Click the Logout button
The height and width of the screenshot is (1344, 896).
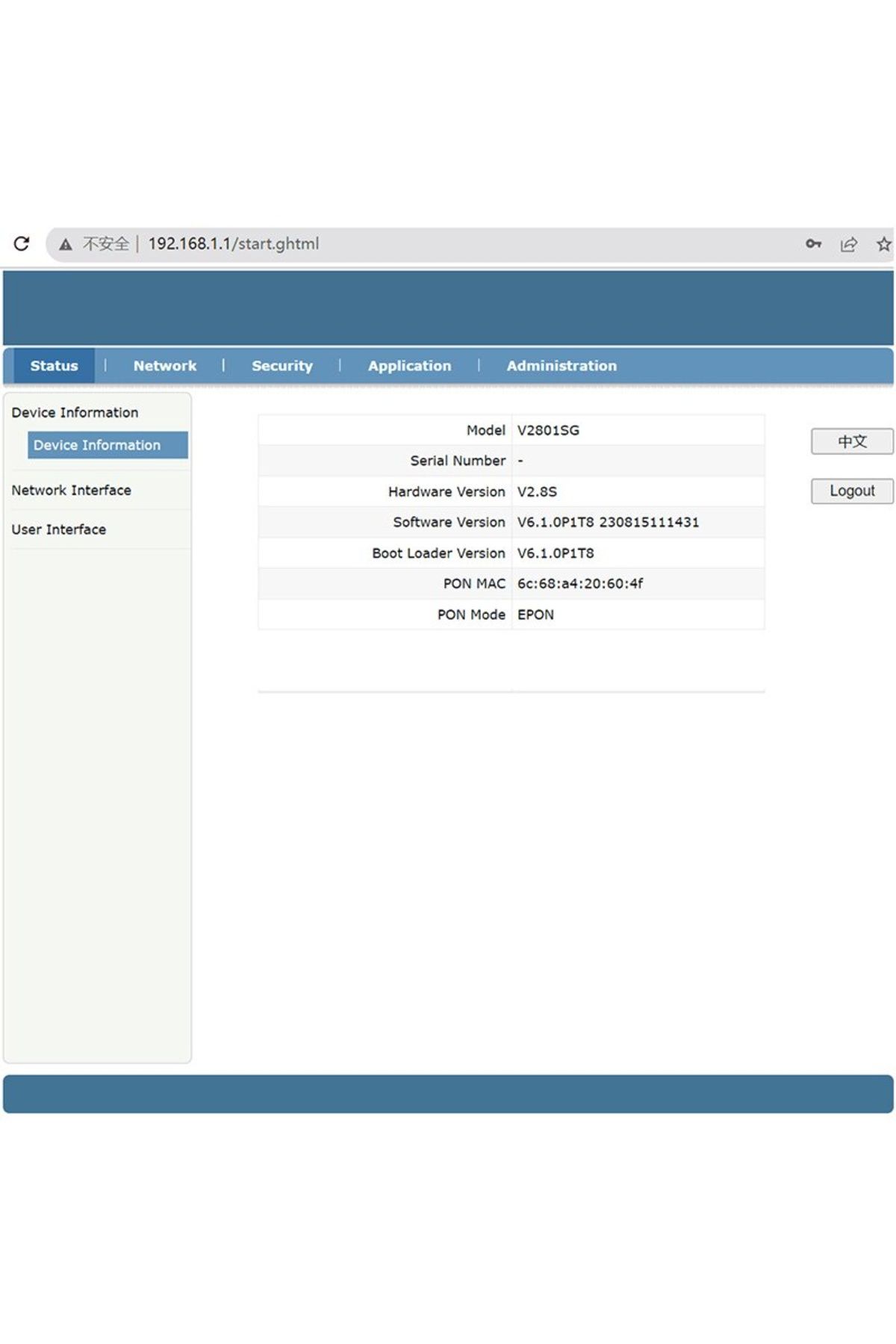[x=852, y=491]
